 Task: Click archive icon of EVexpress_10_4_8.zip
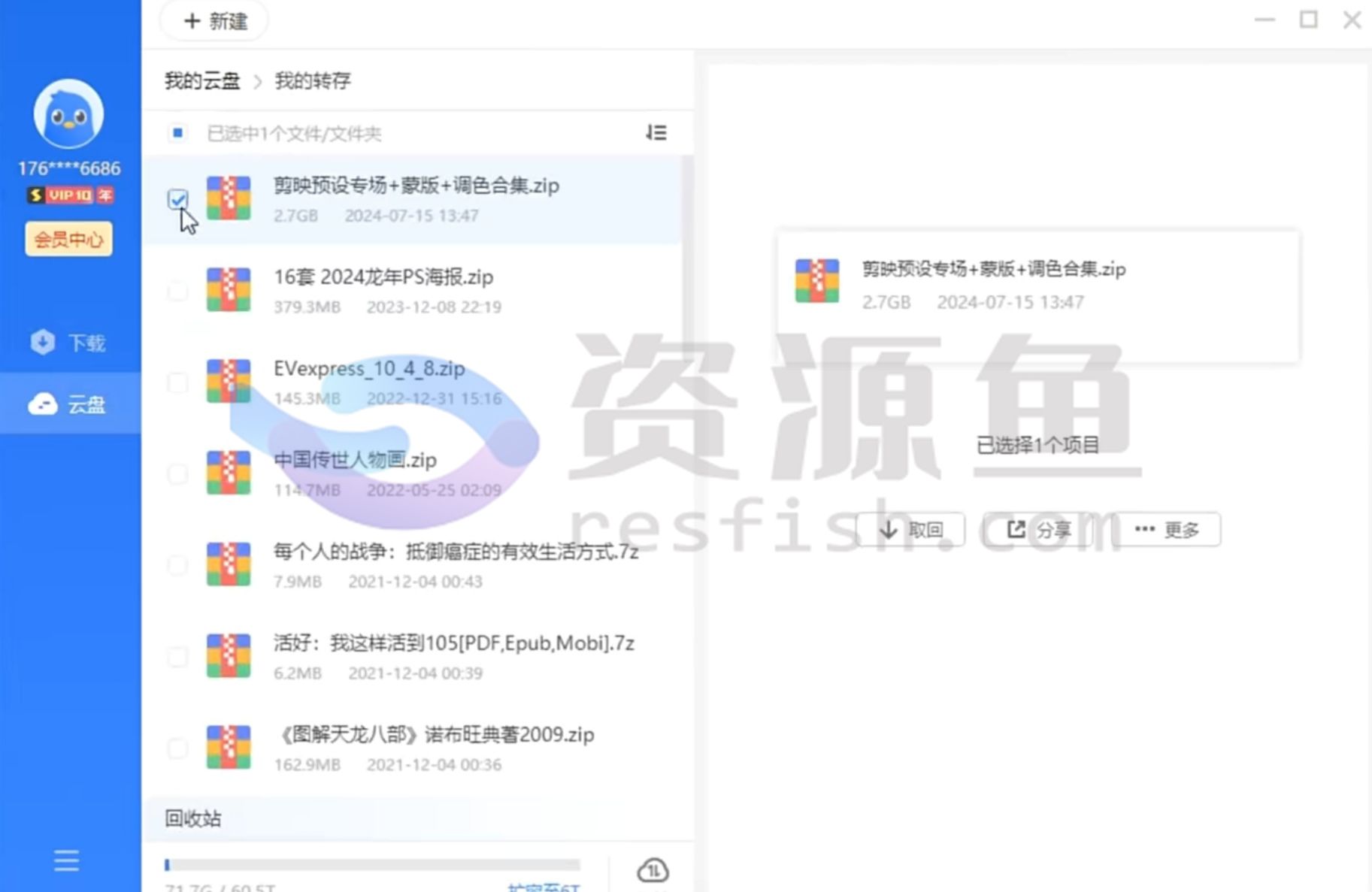click(229, 382)
